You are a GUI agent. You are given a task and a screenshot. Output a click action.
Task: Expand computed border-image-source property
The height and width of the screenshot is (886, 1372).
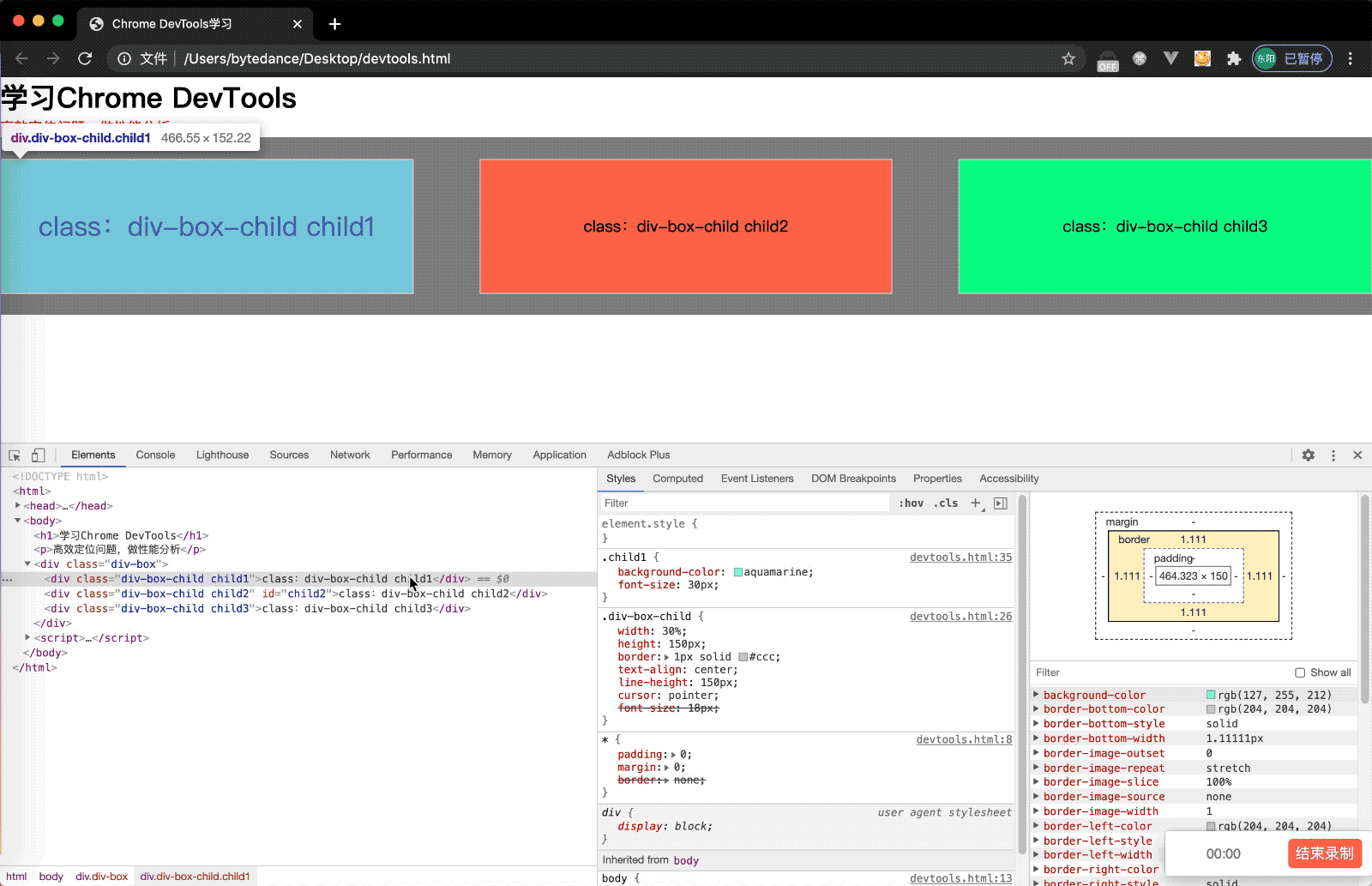pyautogui.click(x=1037, y=797)
